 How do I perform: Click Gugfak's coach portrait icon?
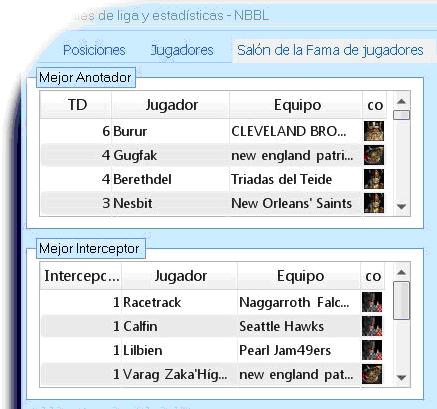374,155
